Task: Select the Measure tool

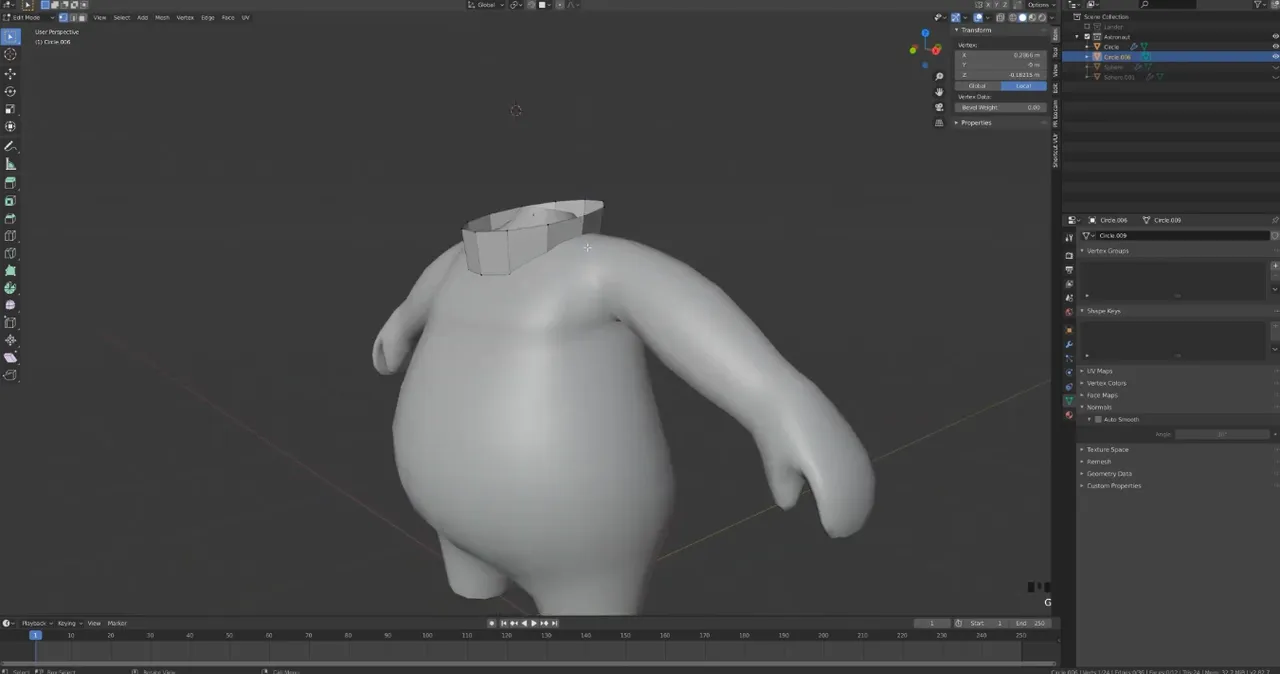Action: click(10, 164)
